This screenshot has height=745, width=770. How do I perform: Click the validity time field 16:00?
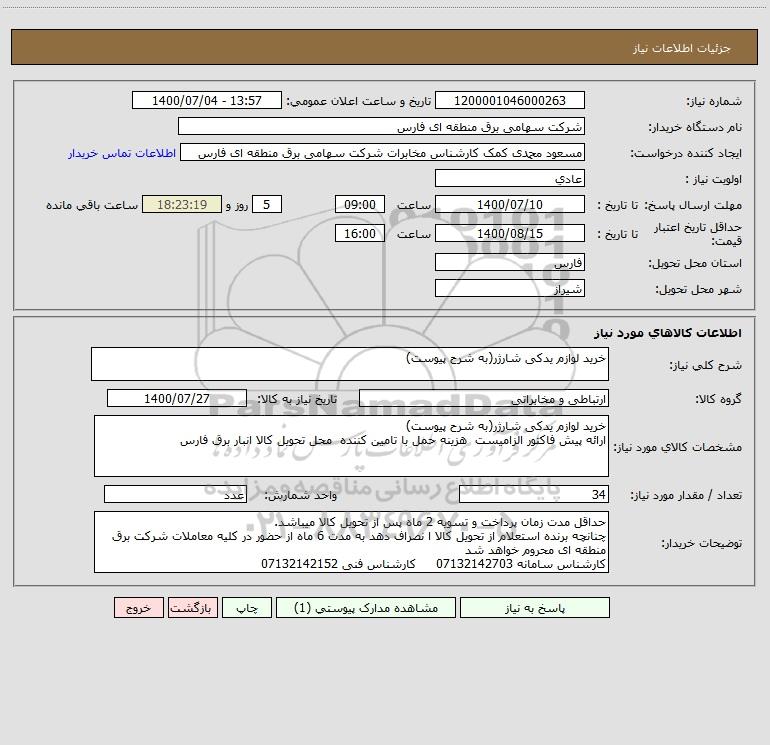(x=359, y=233)
